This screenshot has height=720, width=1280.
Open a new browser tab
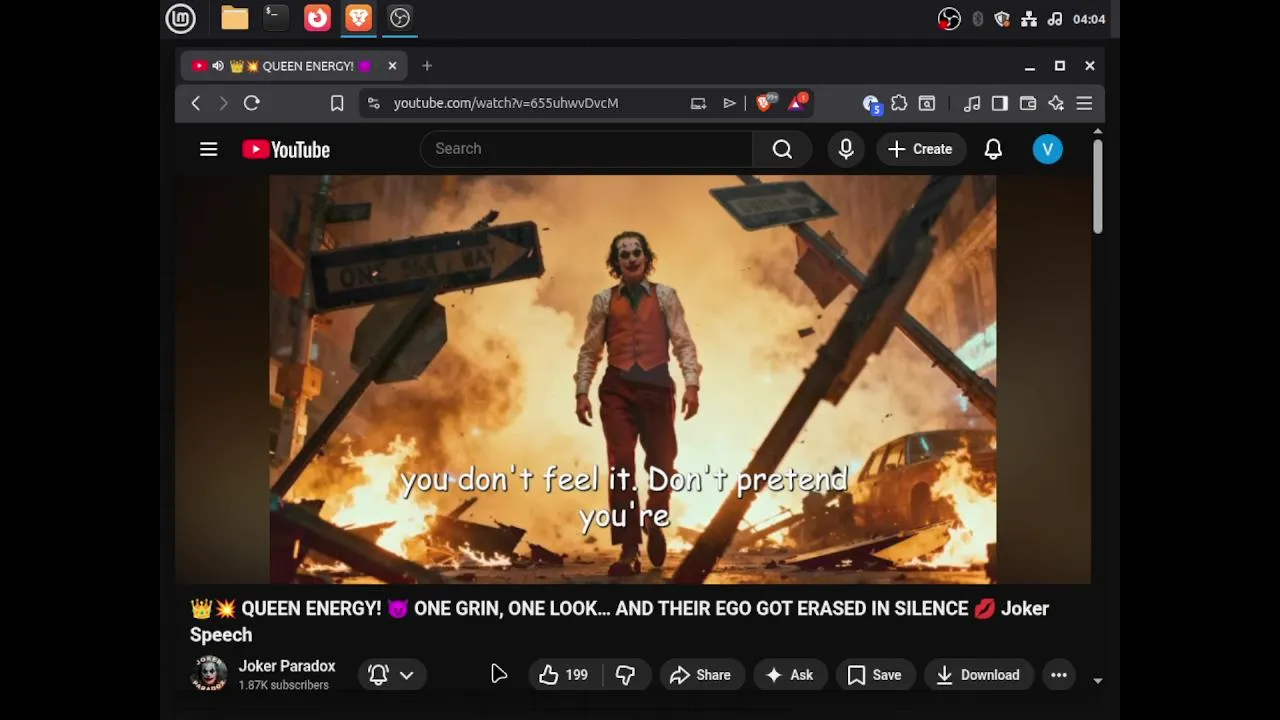pos(427,66)
